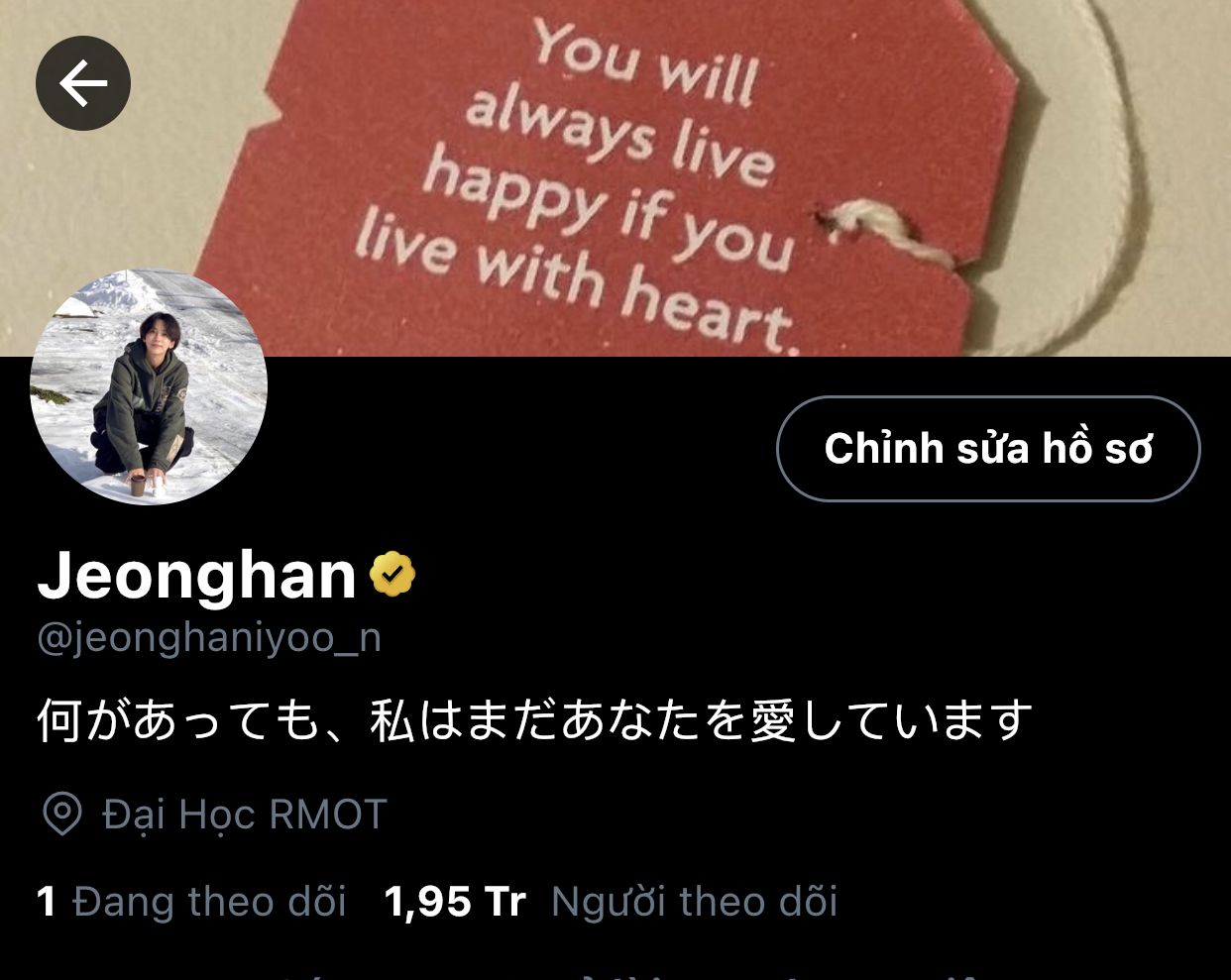Tap the @jeonghaniyoo_n handle
Screen dimensions: 1231x980
[209, 637]
